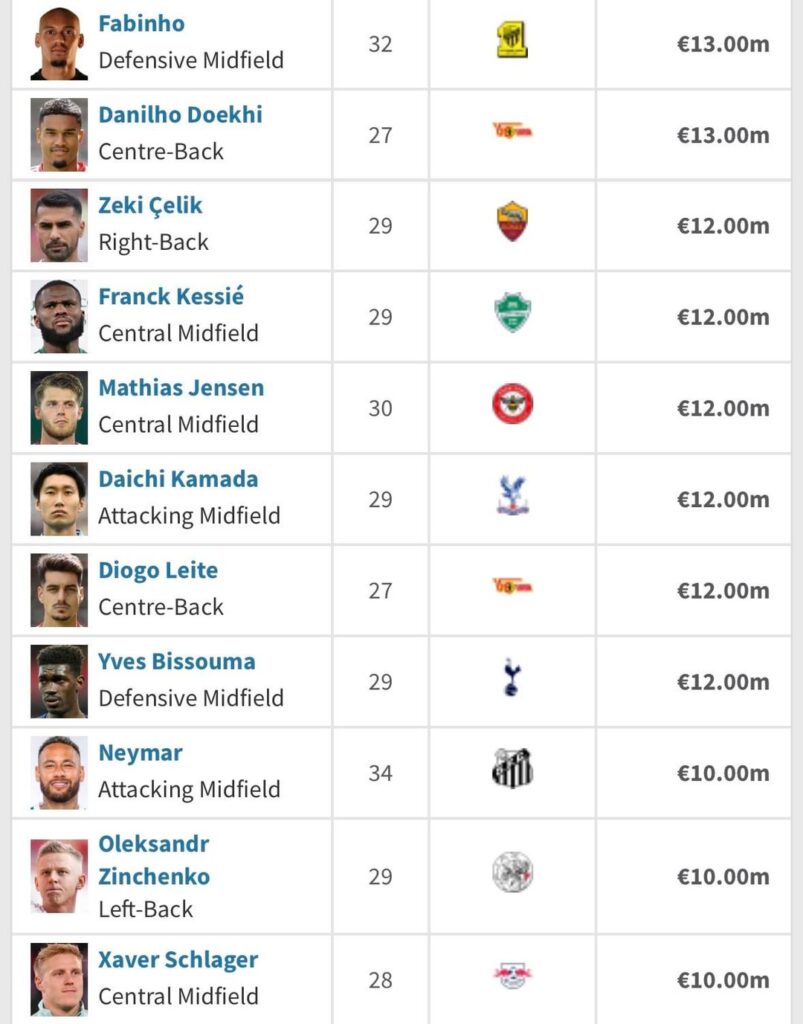803x1024 pixels.
Task: Click the Crystal Palace crest next to Daichi Kamada
Action: pyautogui.click(x=511, y=495)
